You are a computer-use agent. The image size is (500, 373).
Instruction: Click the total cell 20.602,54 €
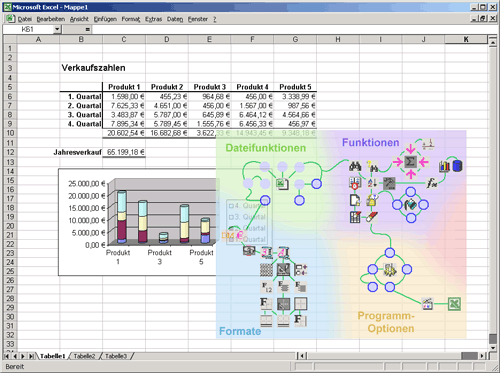tap(124, 133)
